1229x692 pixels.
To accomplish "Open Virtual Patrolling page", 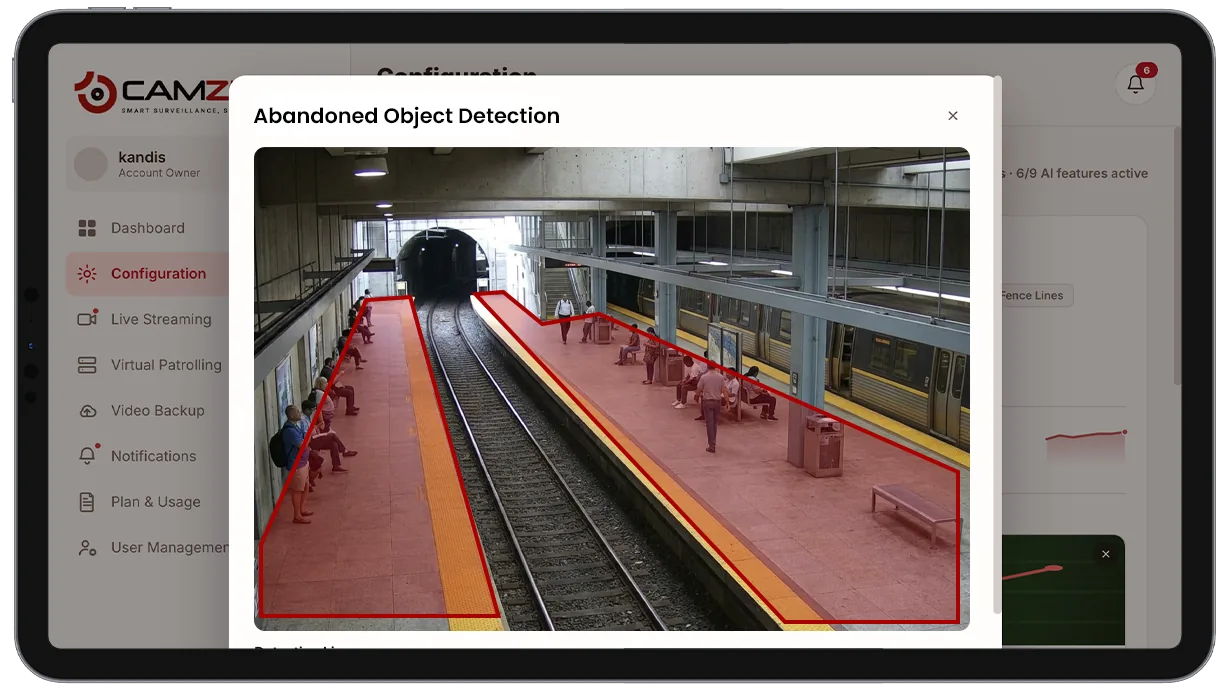I will tap(148, 365).
